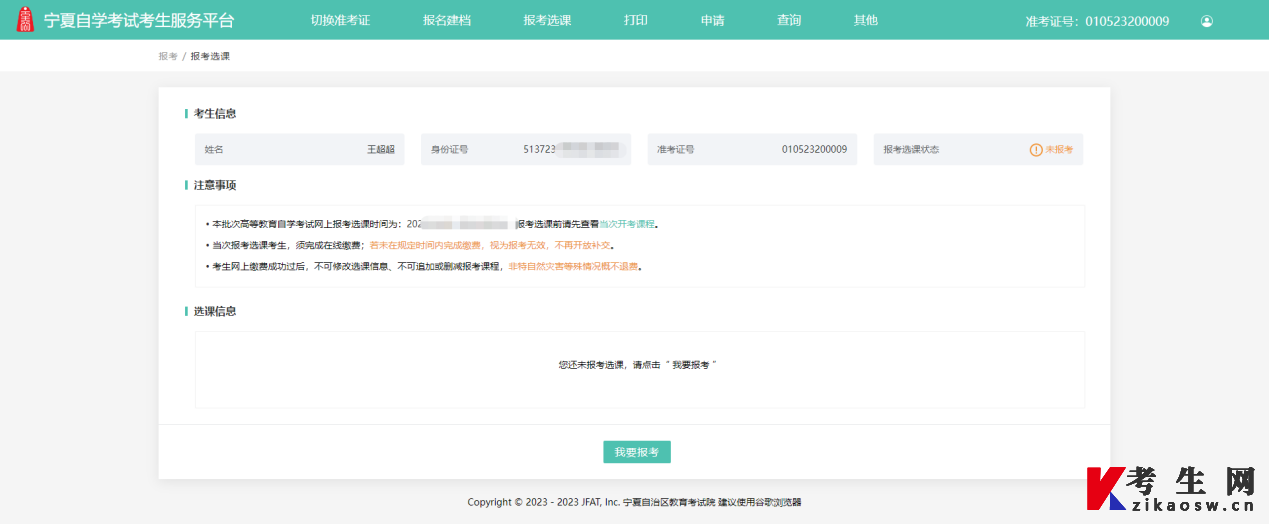Open the 其他 menu

[866, 20]
